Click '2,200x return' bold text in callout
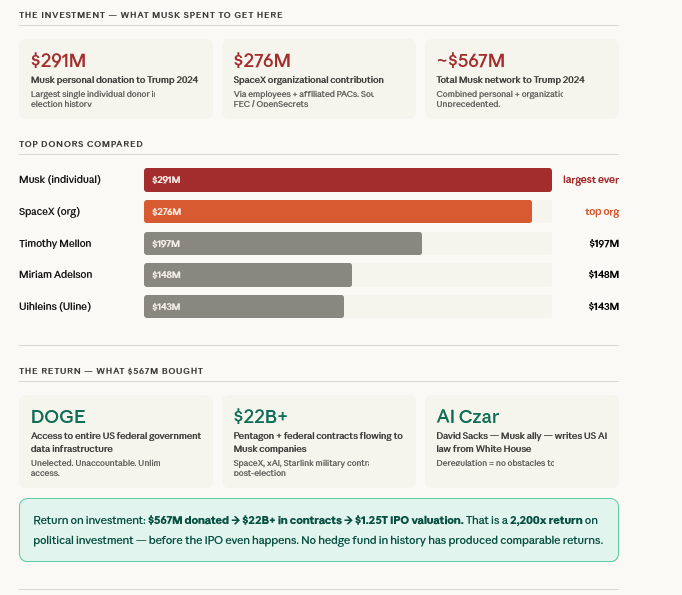This screenshot has height=595, width=682. (546, 520)
